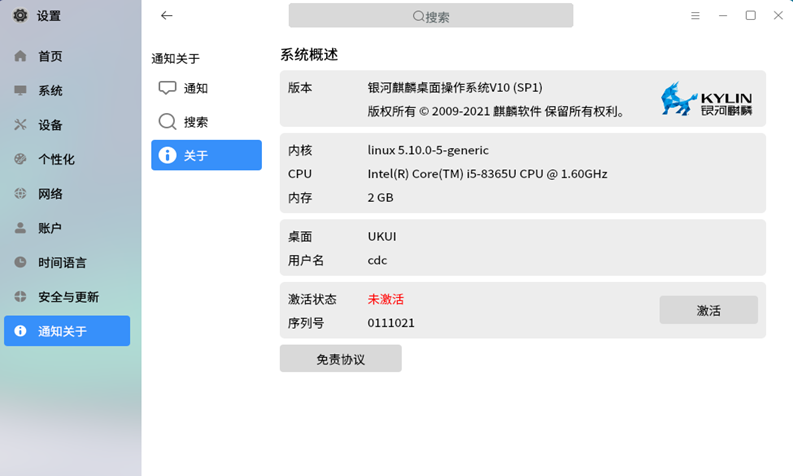Close the settings window
This screenshot has width=793, height=476.
778,16
